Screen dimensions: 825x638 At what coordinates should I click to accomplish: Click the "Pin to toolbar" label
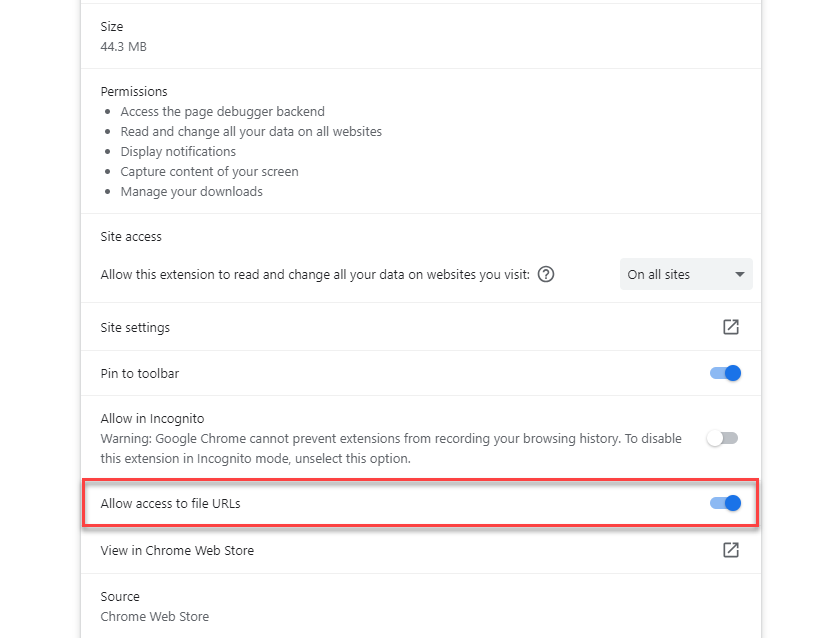[x=139, y=373]
